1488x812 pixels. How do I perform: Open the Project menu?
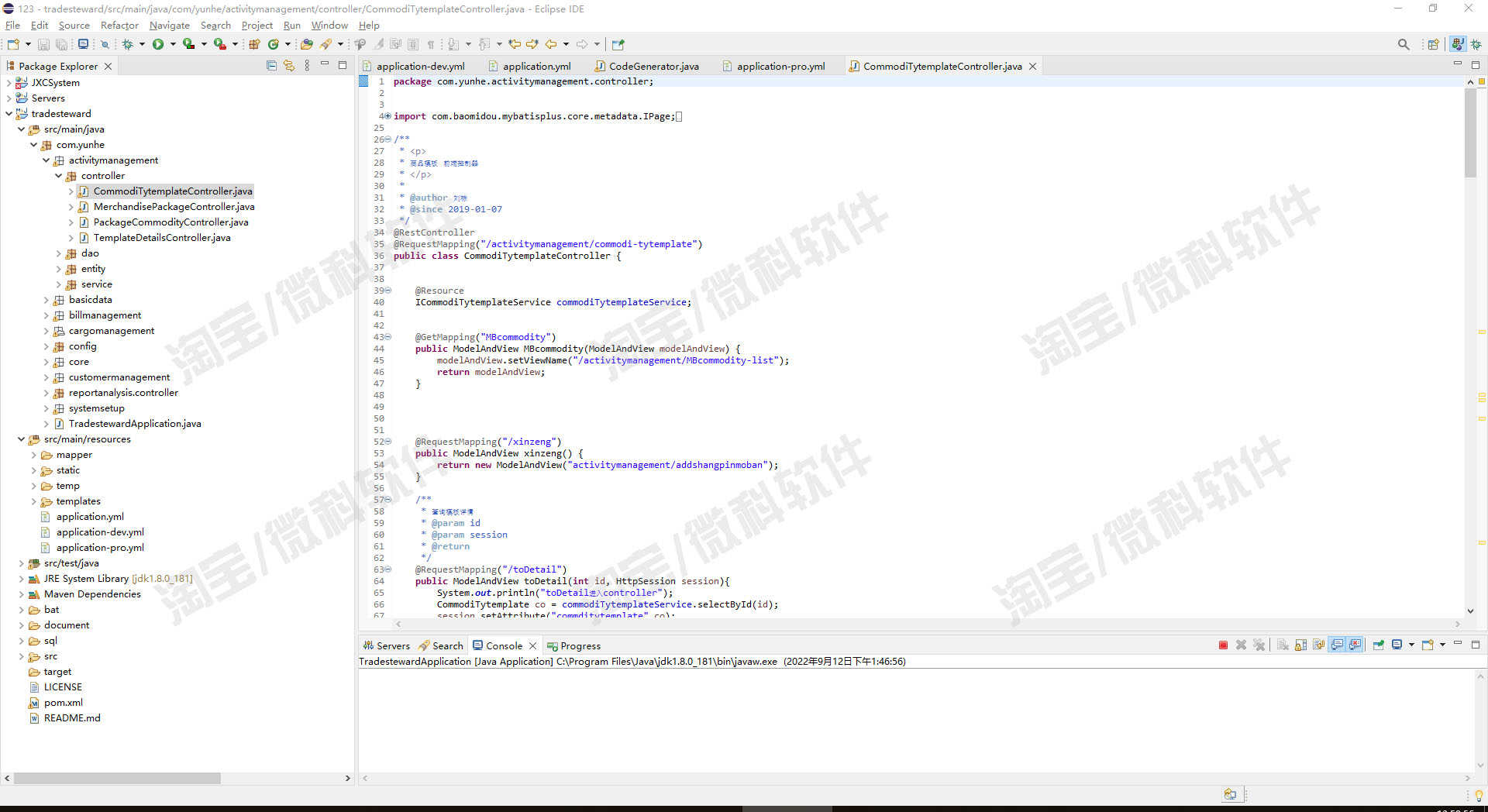[257, 25]
